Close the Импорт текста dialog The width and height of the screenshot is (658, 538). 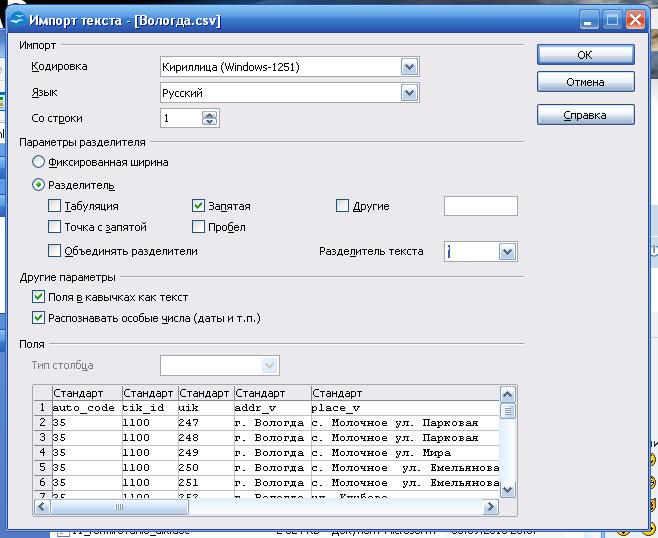pos(635,20)
